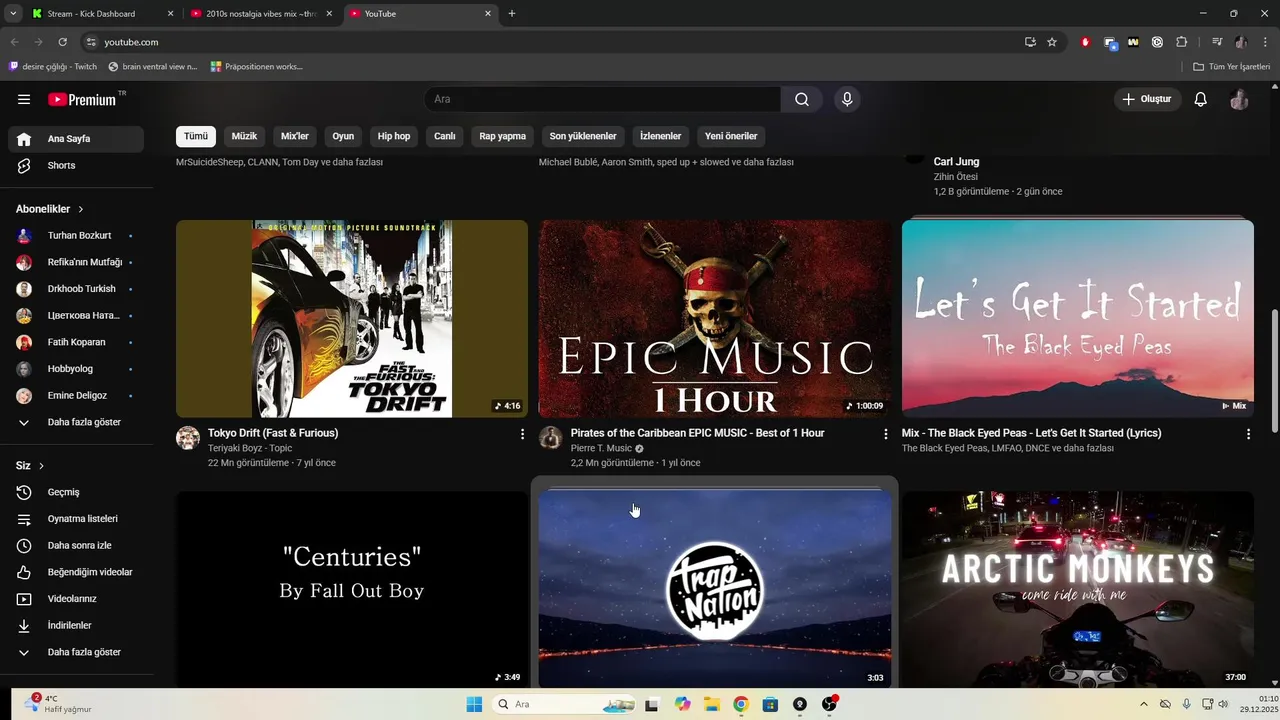The width and height of the screenshot is (1280, 720).
Task: Open Pierre T. Music channel avatar
Action: (551, 438)
